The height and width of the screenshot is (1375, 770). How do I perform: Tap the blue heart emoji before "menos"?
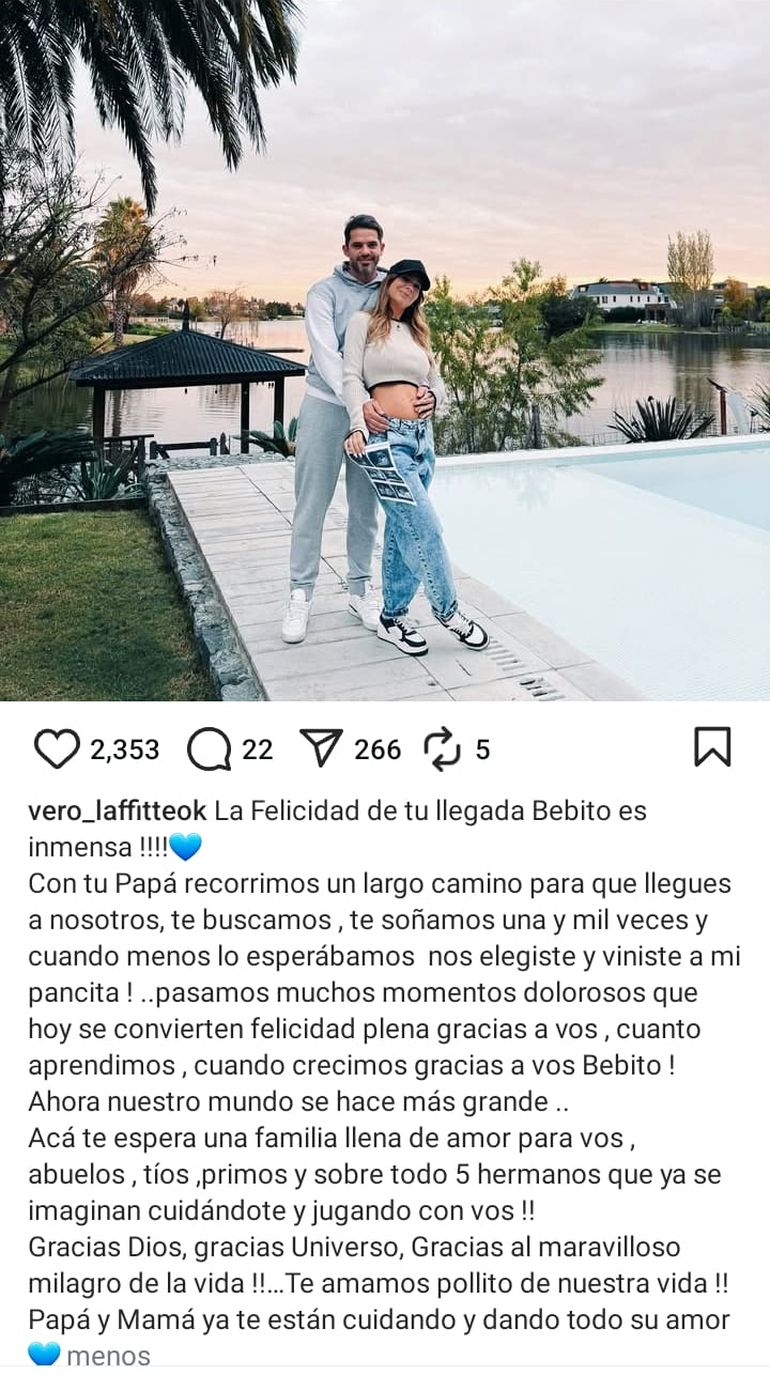click(44, 1355)
